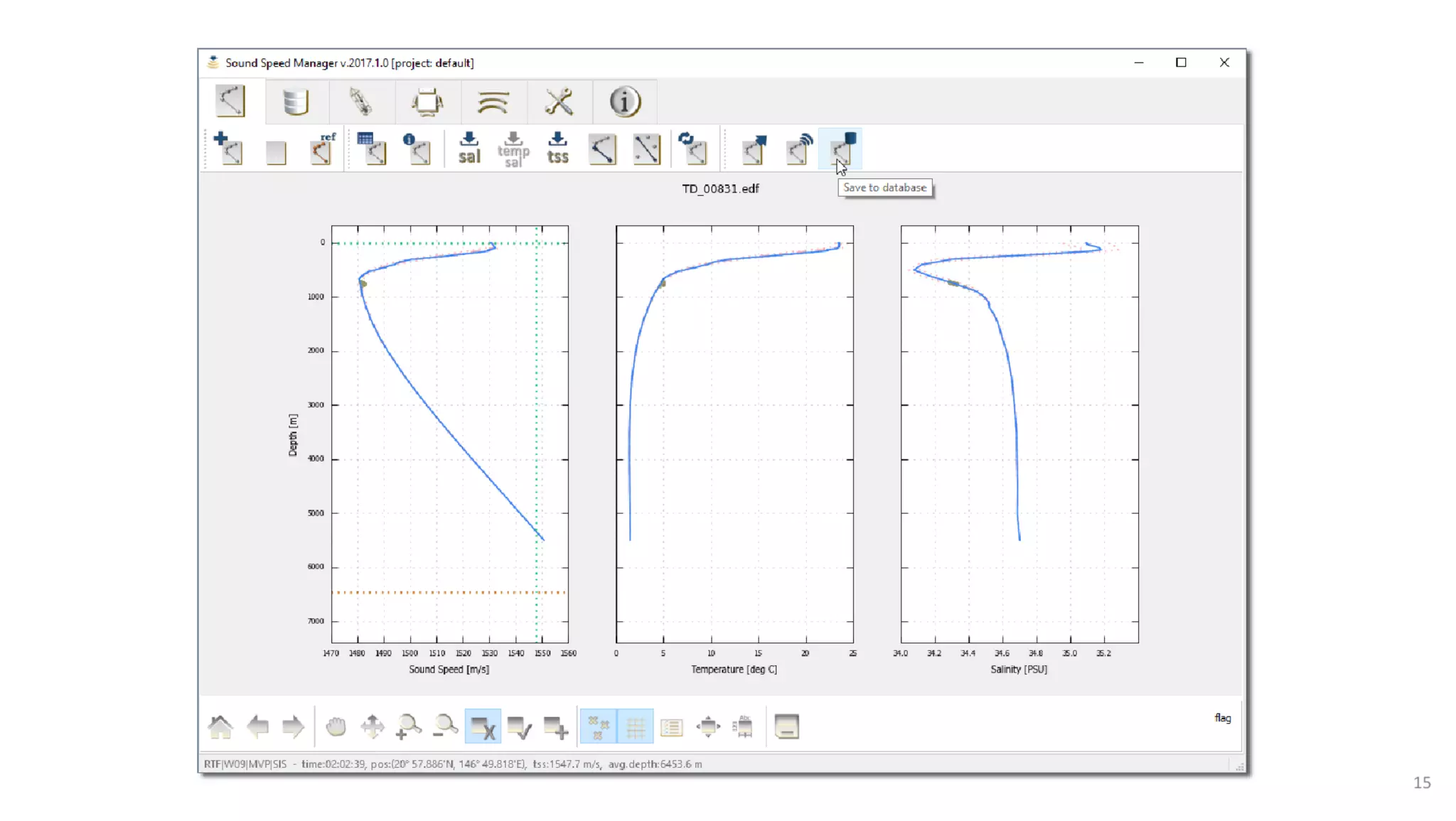This screenshot has height=821, width=1456.
Task: Click the home reset view icon
Action: [220, 726]
